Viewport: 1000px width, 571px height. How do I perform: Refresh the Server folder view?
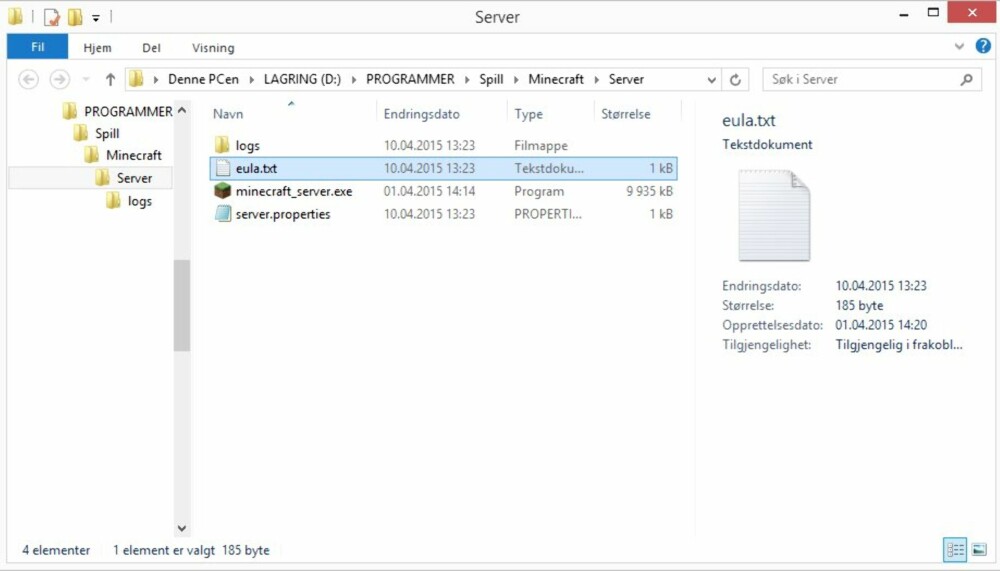pos(735,80)
